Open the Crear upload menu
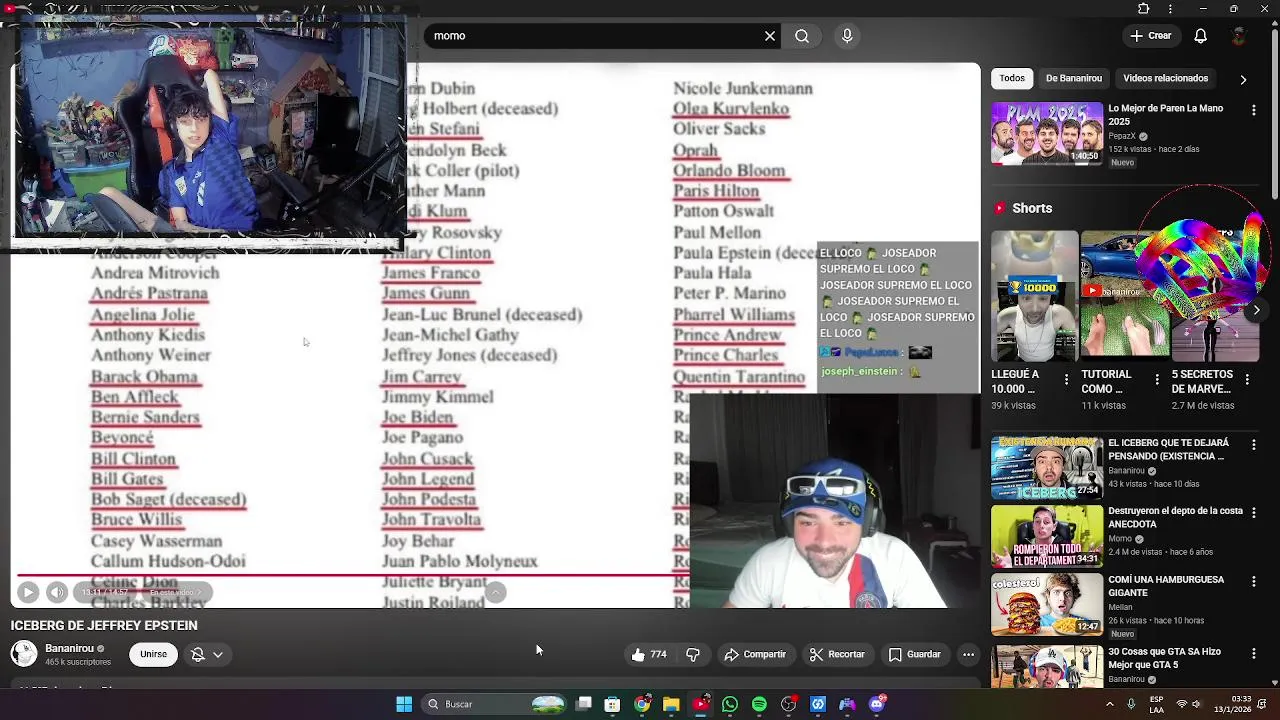1280x720 pixels. pos(1151,36)
